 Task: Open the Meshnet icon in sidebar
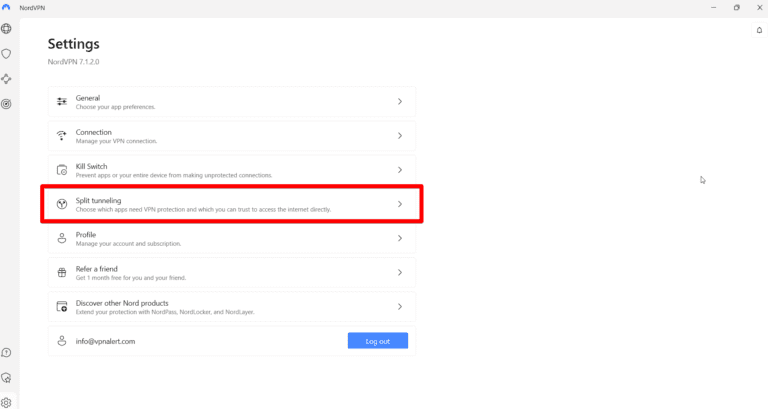pyautogui.click(x=7, y=79)
